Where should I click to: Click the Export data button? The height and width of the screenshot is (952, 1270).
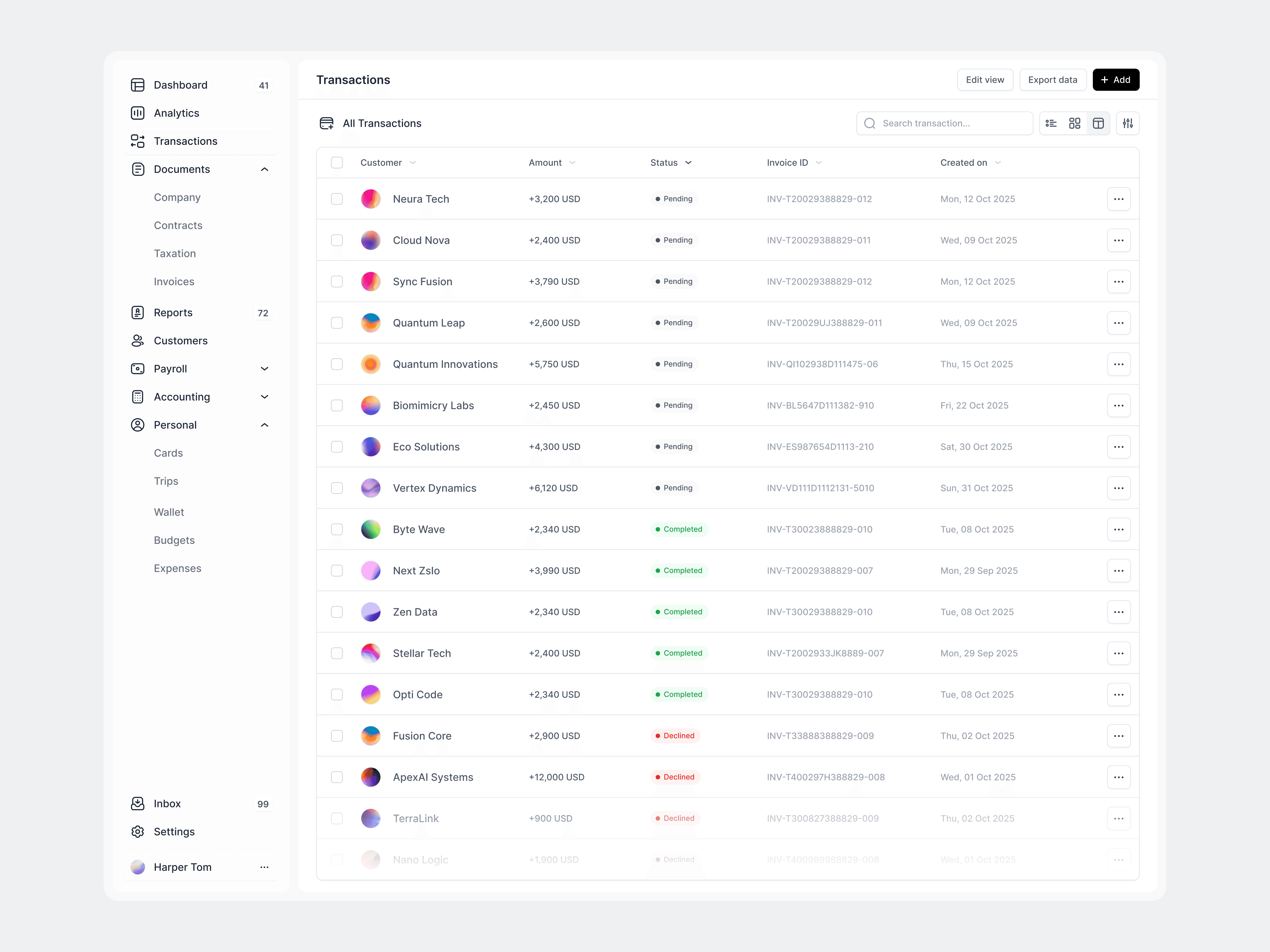pyautogui.click(x=1053, y=80)
